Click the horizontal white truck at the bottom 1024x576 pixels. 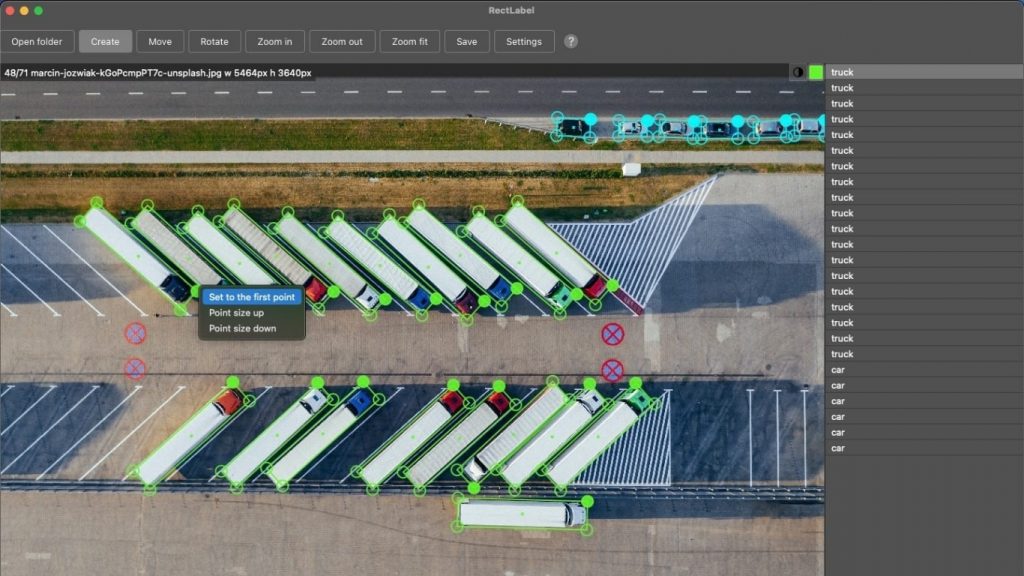coord(520,514)
